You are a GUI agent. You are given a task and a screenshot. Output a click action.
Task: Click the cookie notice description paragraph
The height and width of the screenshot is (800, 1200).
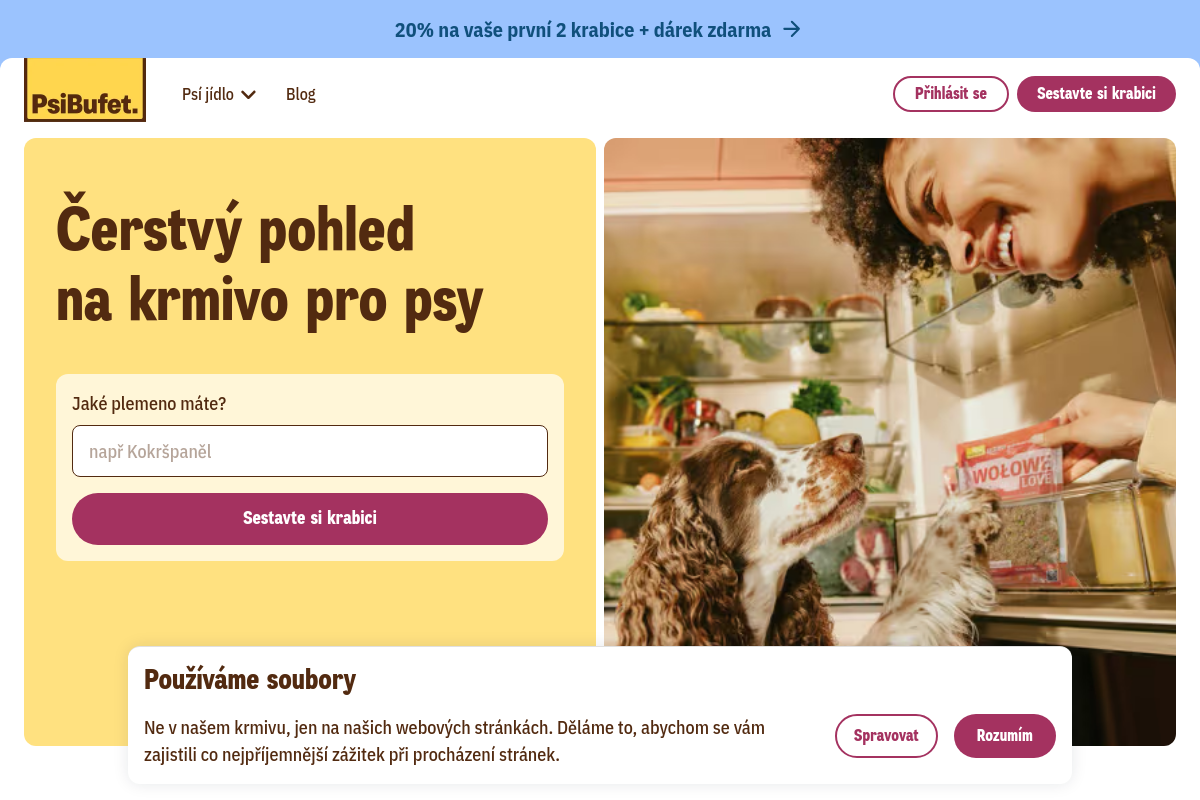pos(454,741)
